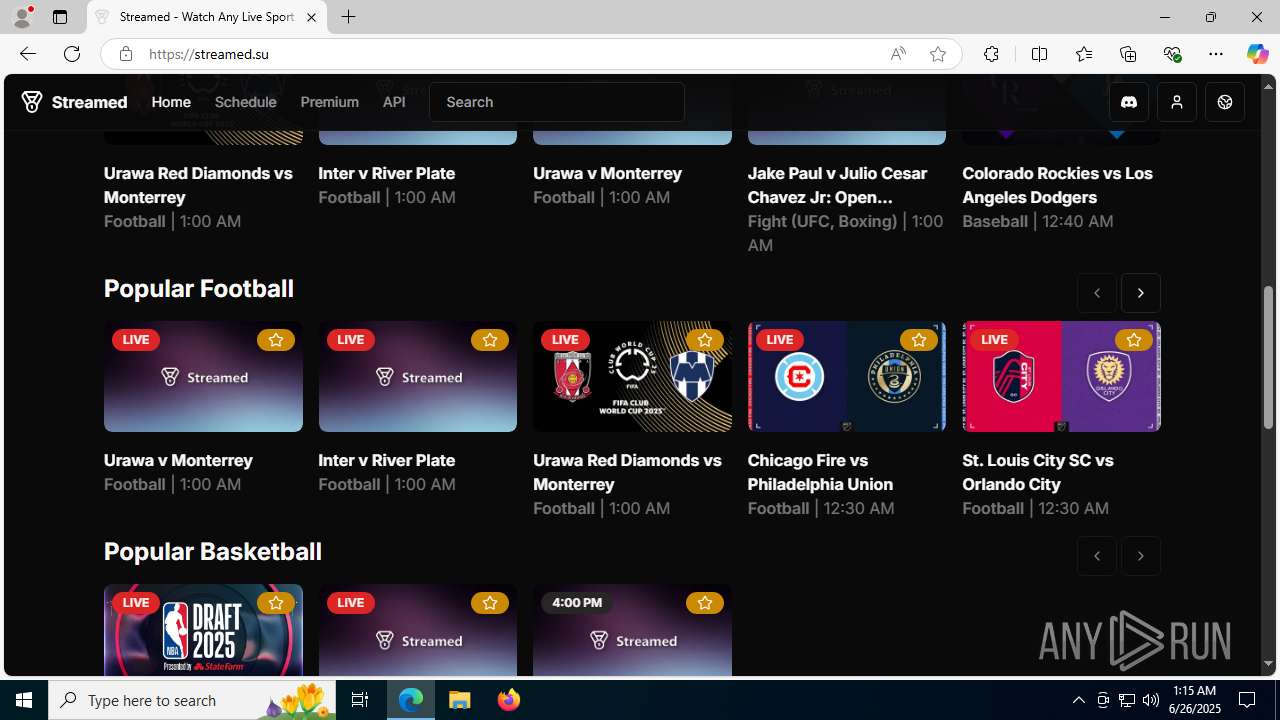Show next Popular Football streams
This screenshot has width=1280, height=720.
pos(1141,293)
